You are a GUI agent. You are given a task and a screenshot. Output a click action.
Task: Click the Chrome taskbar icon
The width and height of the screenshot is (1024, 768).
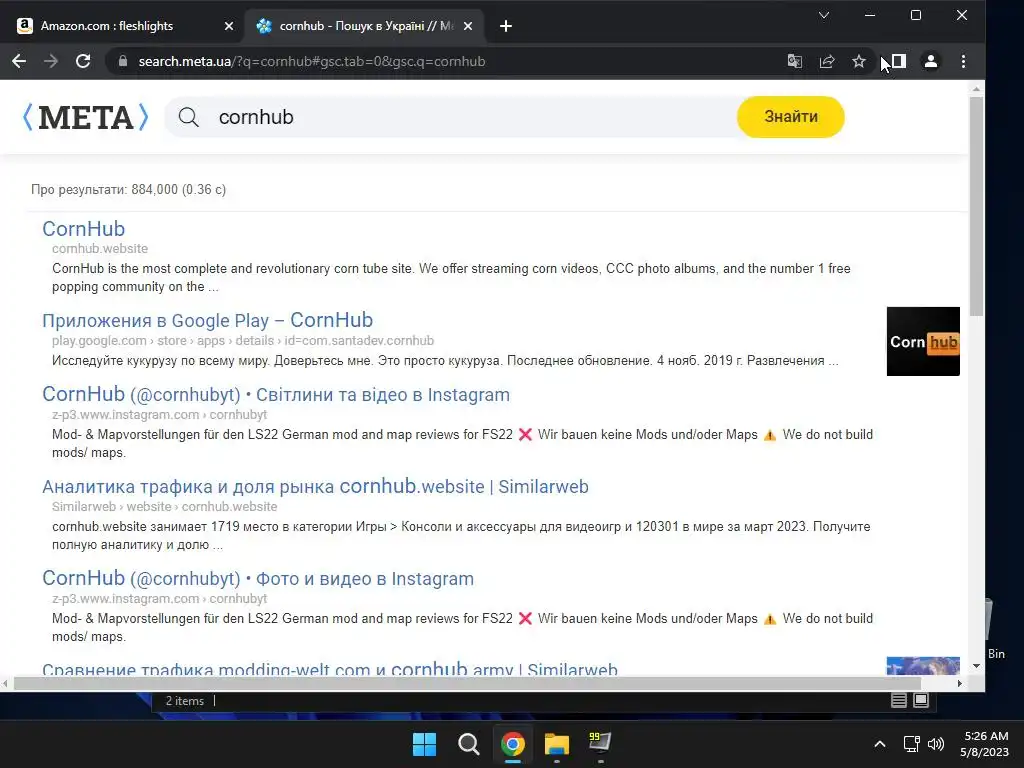513,744
